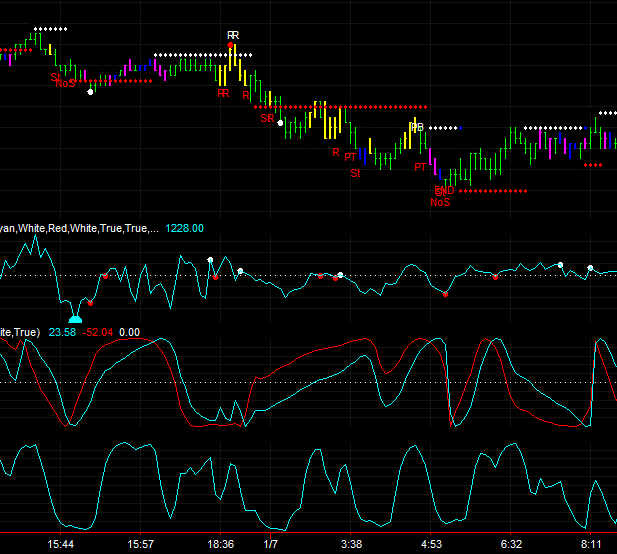Click the red SR signal label
This screenshot has height=554, width=617.
(x=267, y=118)
